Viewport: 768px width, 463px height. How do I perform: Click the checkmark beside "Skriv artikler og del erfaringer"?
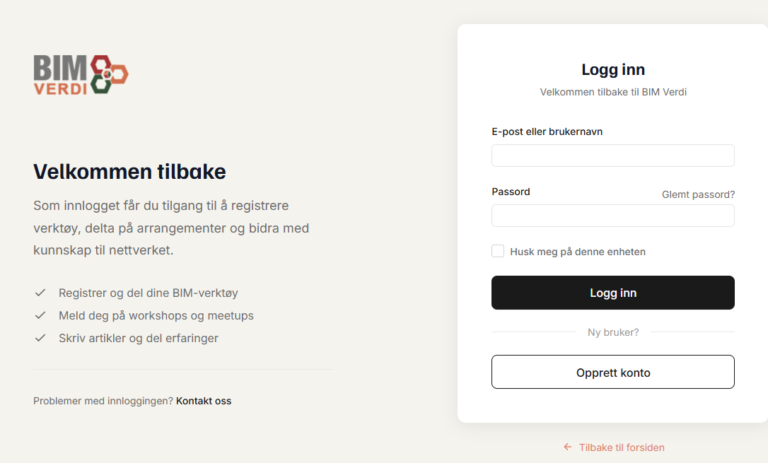pyautogui.click(x=40, y=338)
